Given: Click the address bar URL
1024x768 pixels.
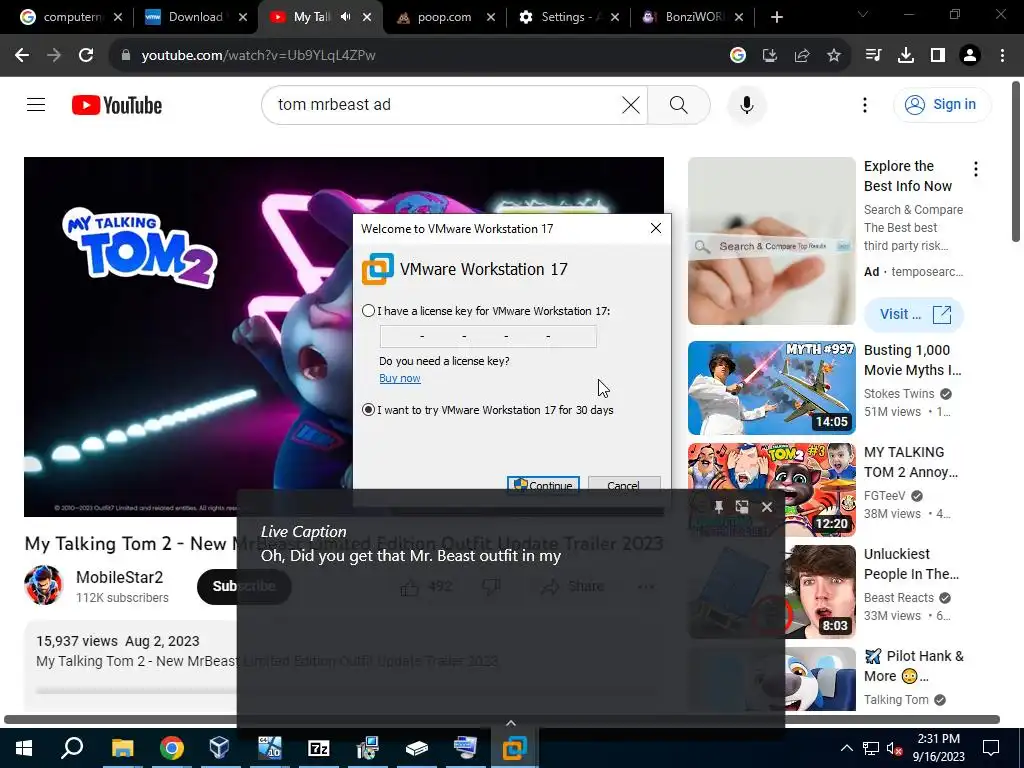Looking at the screenshot, I should [x=259, y=56].
